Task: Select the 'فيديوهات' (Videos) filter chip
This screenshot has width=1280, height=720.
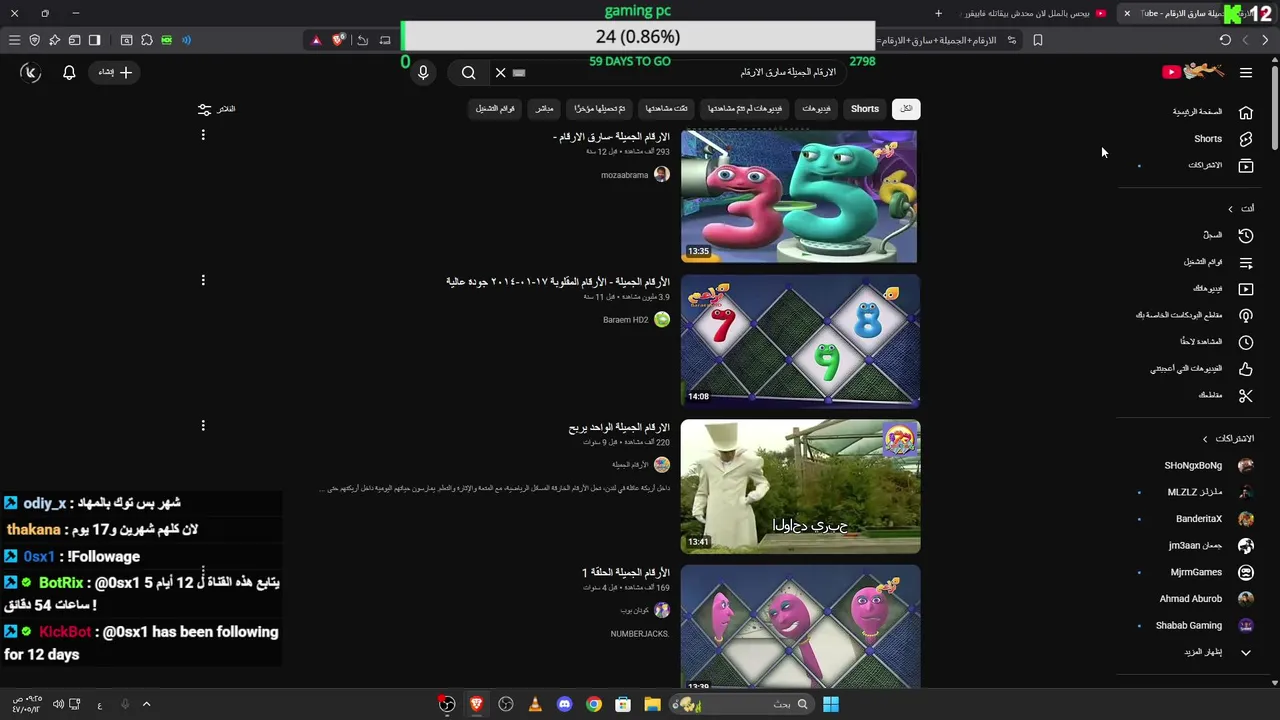Action: tap(816, 109)
